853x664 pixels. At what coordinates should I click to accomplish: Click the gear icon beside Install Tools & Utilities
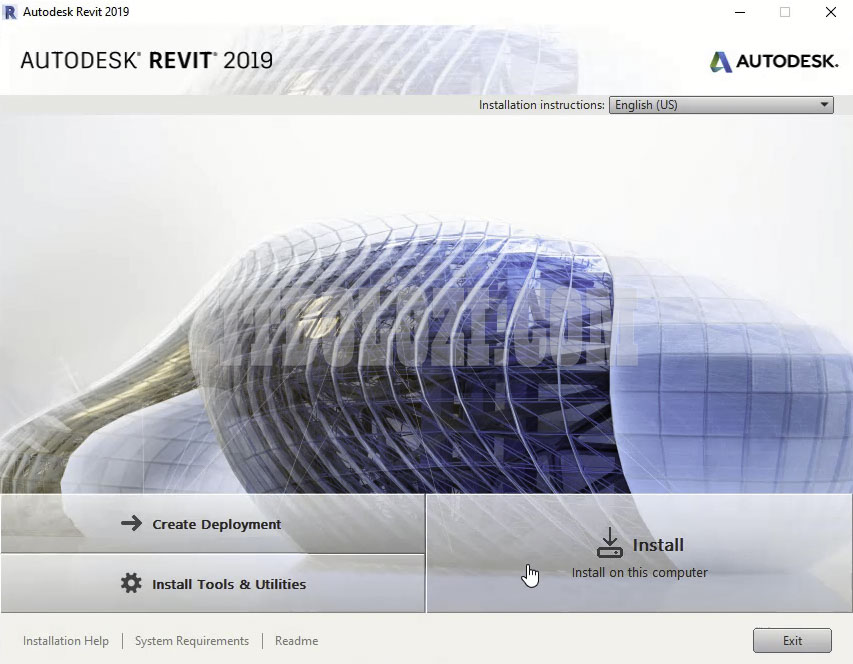tap(133, 582)
